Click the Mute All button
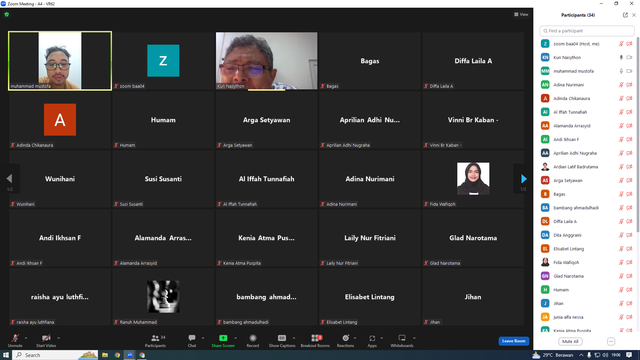This screenshot has height=360, width=640. point(570,341)
